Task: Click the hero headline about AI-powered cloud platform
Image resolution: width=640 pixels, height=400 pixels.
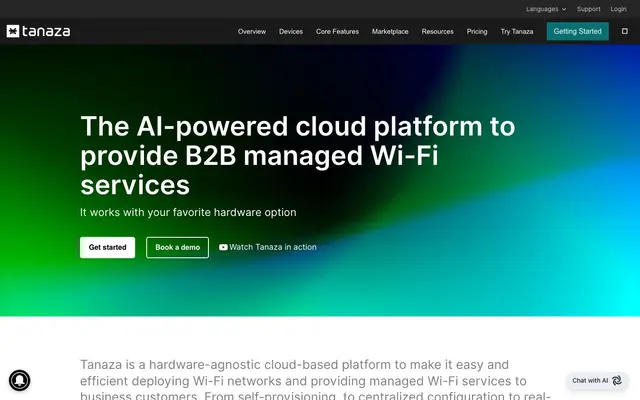Action: pyautogui.click(x=298, y=156)
